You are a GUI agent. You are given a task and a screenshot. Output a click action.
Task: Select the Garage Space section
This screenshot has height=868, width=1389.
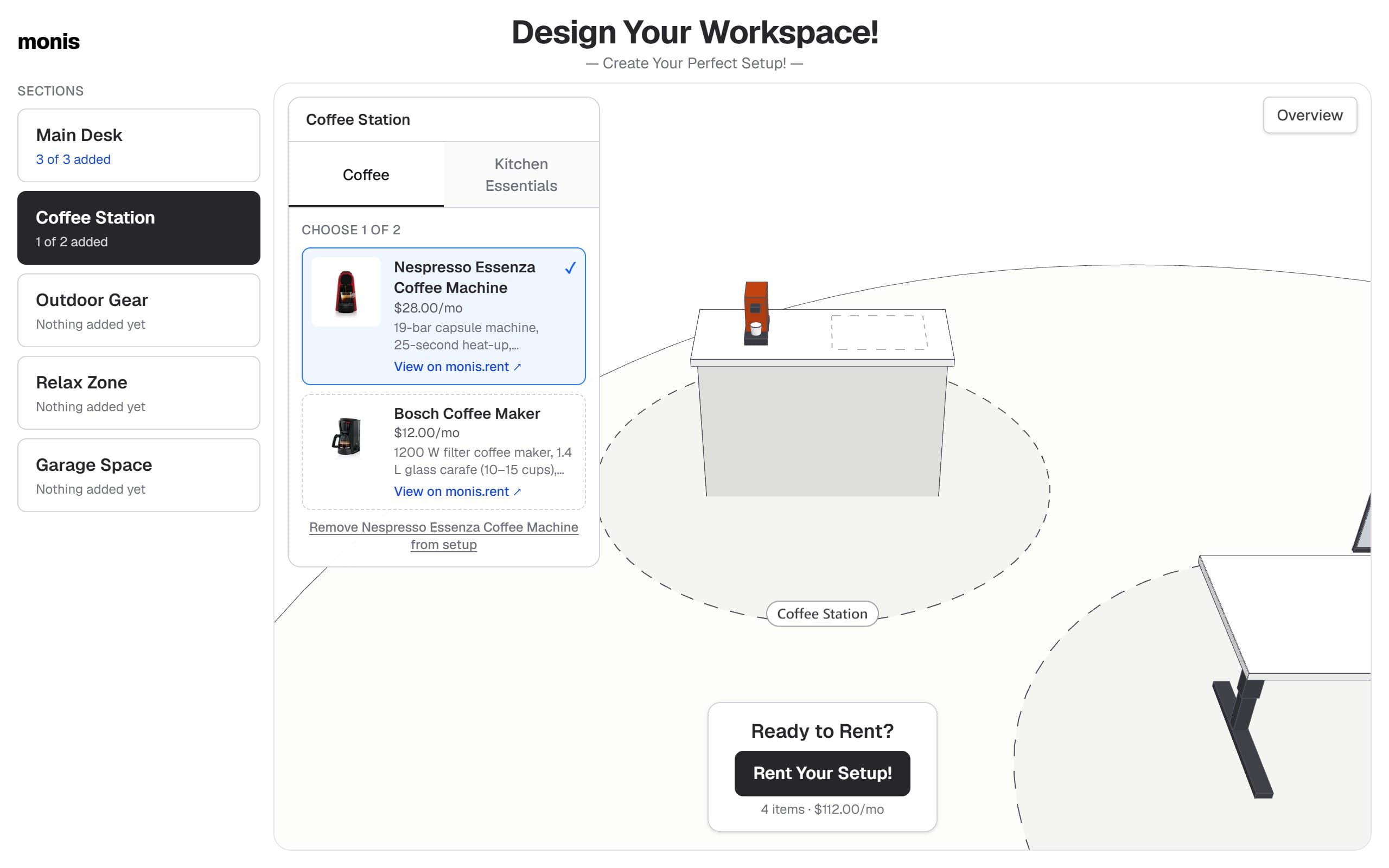(139, 475)
